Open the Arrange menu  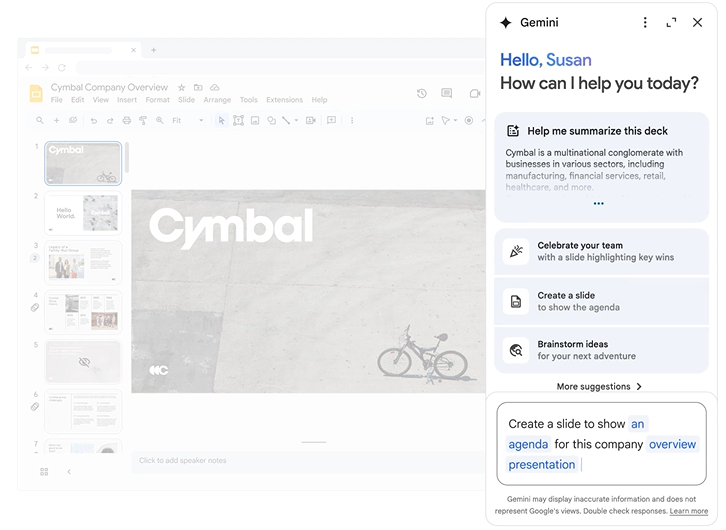(217, 100)
